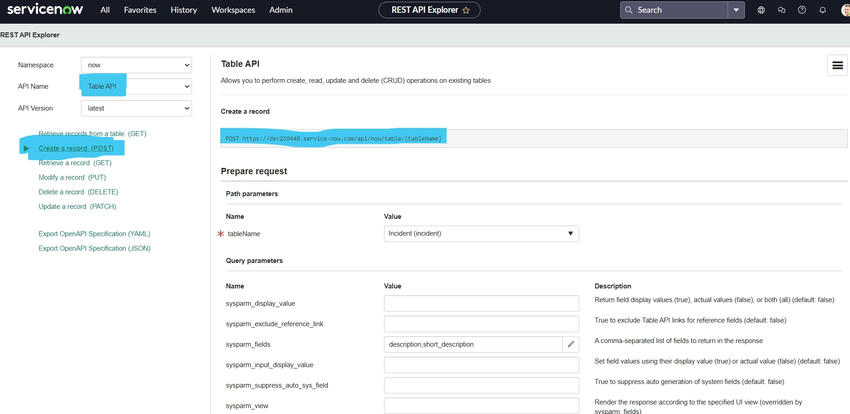Click the ServiceNow logo
Viewport: 850px width, 414px height.
tap(45, 9)
